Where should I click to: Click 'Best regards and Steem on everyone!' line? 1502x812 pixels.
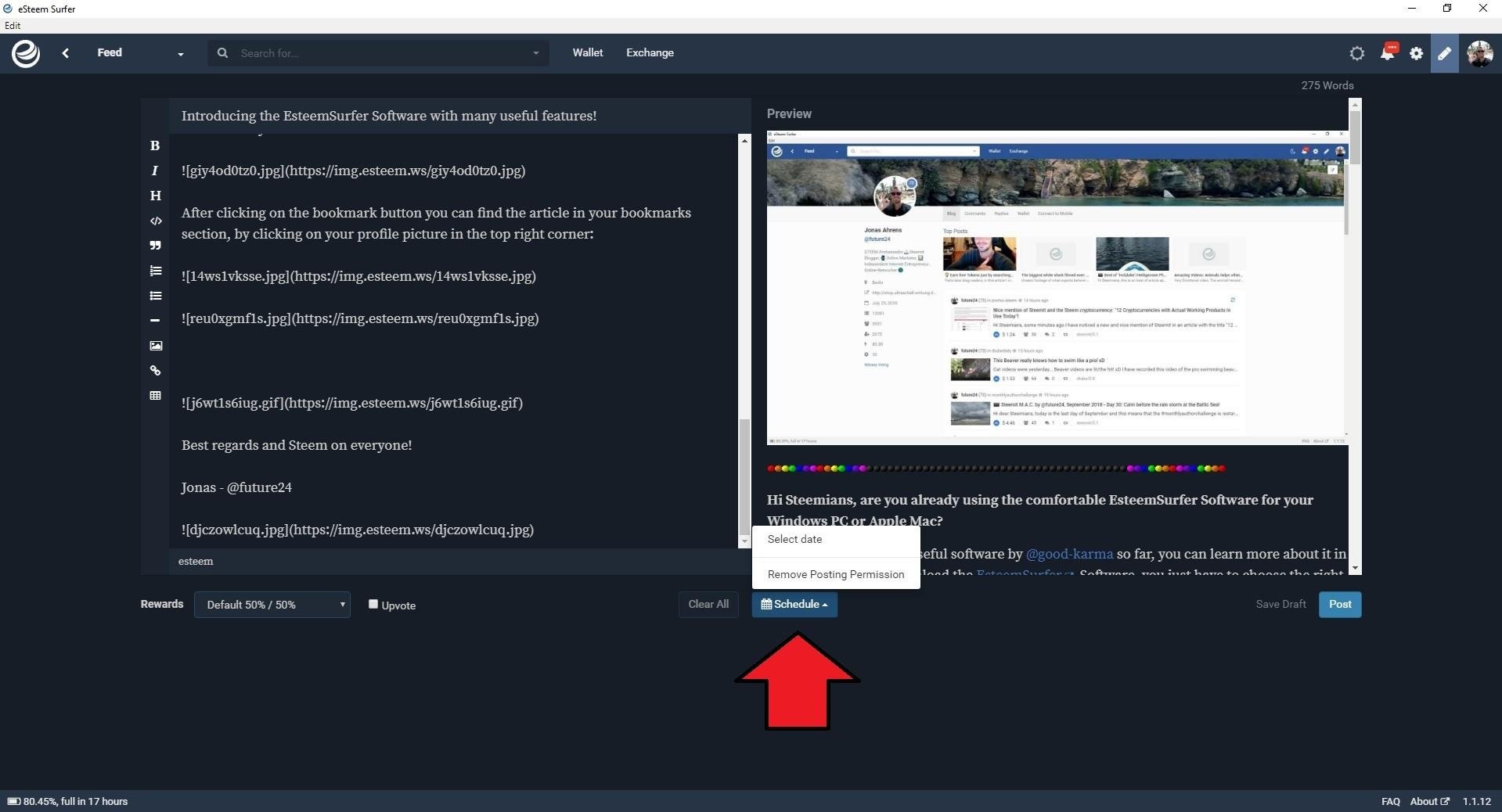(x=297, y=445)
